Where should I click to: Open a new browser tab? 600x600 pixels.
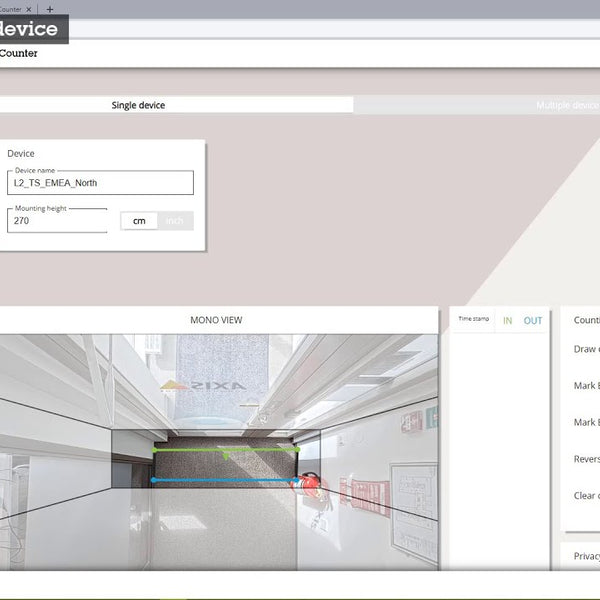pos(50,9)
